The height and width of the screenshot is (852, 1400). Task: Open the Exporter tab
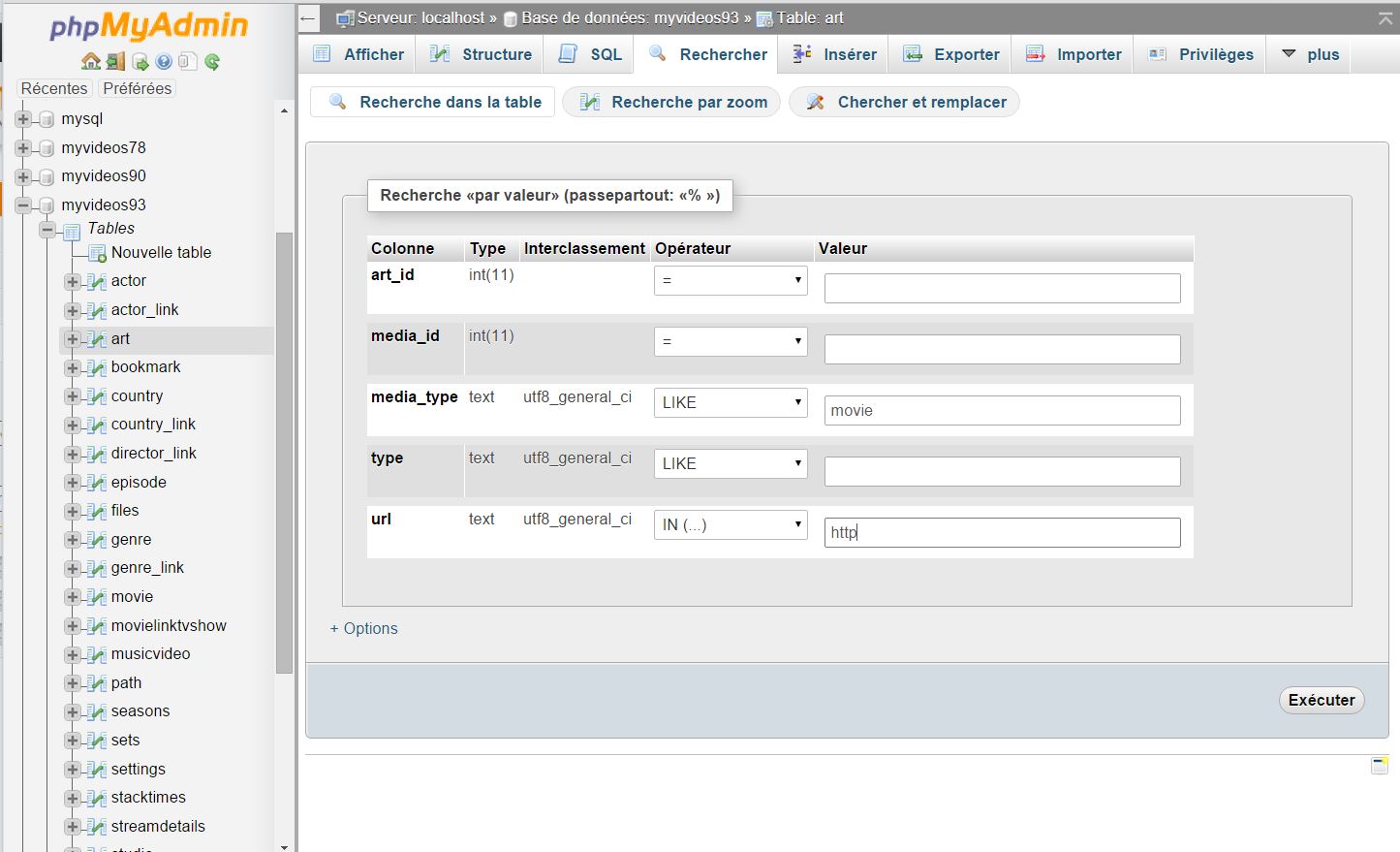pos(951,54)
